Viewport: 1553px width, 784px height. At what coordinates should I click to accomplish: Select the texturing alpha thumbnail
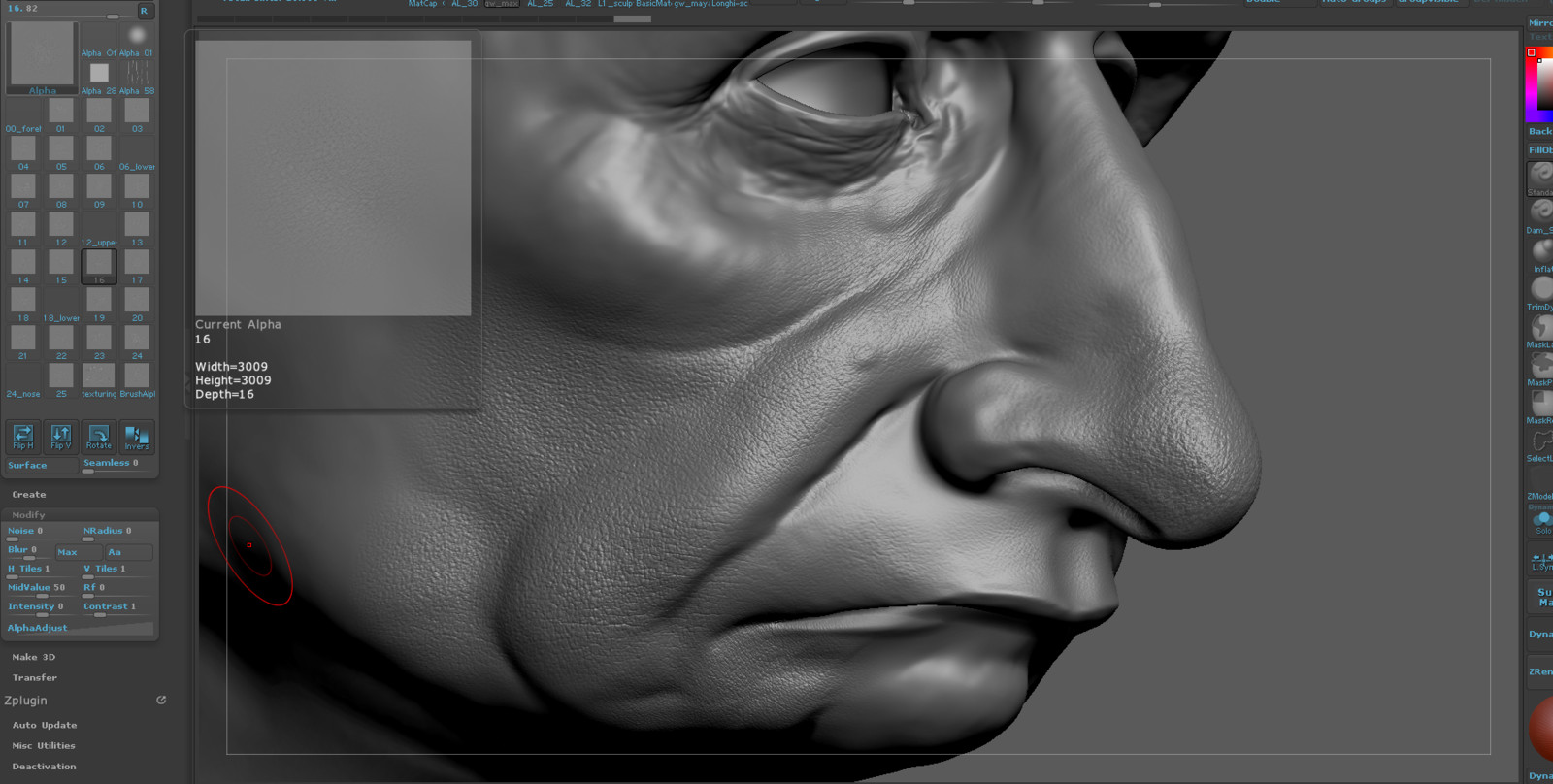point(99,380)
